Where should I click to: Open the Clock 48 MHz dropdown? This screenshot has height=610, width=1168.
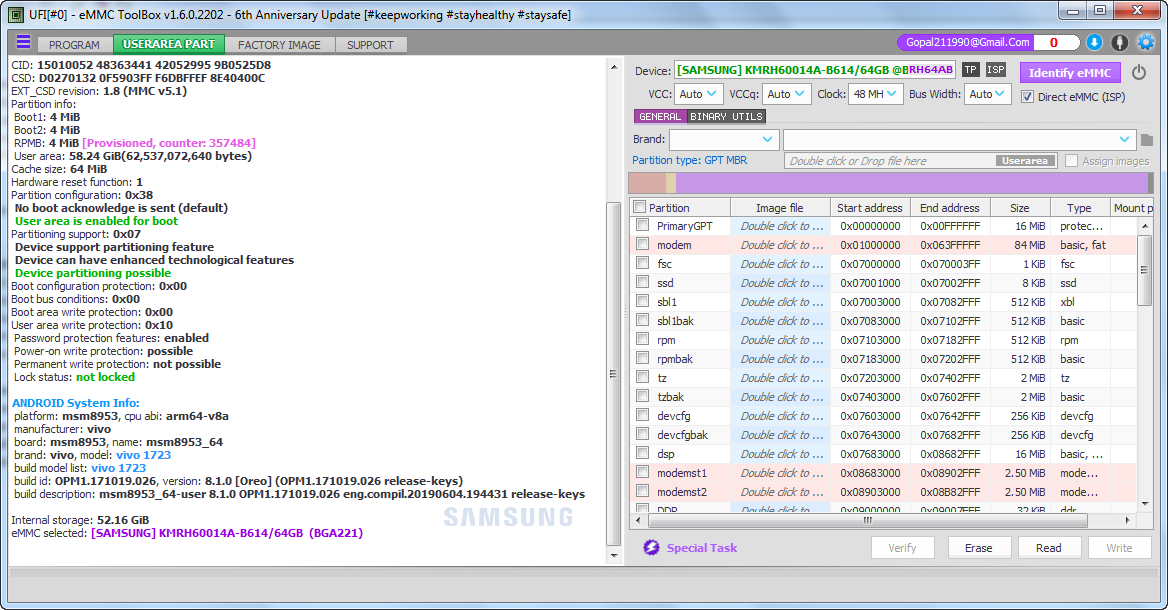[x=875, y=94]
